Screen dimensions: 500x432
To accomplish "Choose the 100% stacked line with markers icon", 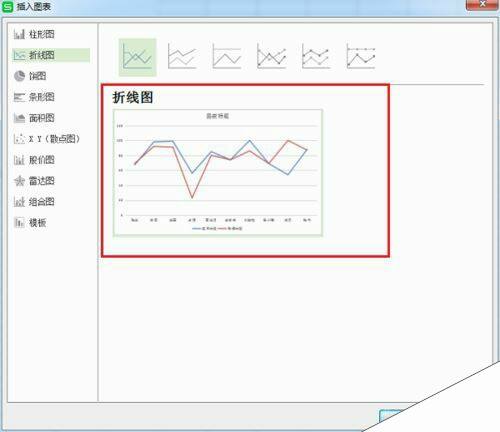I will click(x=361, y=57).
